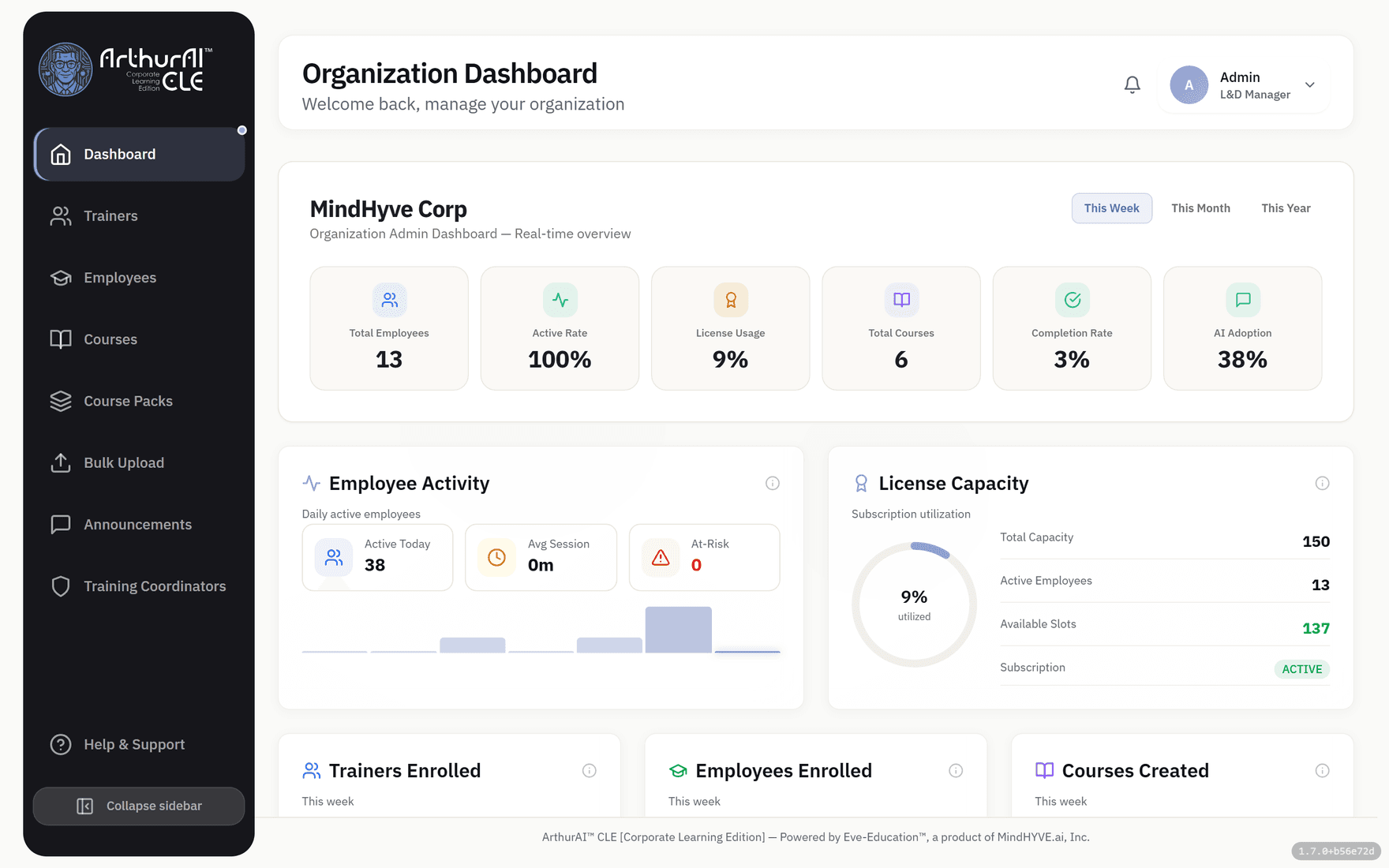Open the License Usage 9% card
The width and height of the screenshot is (1389, 868).
tap(731, 328)
